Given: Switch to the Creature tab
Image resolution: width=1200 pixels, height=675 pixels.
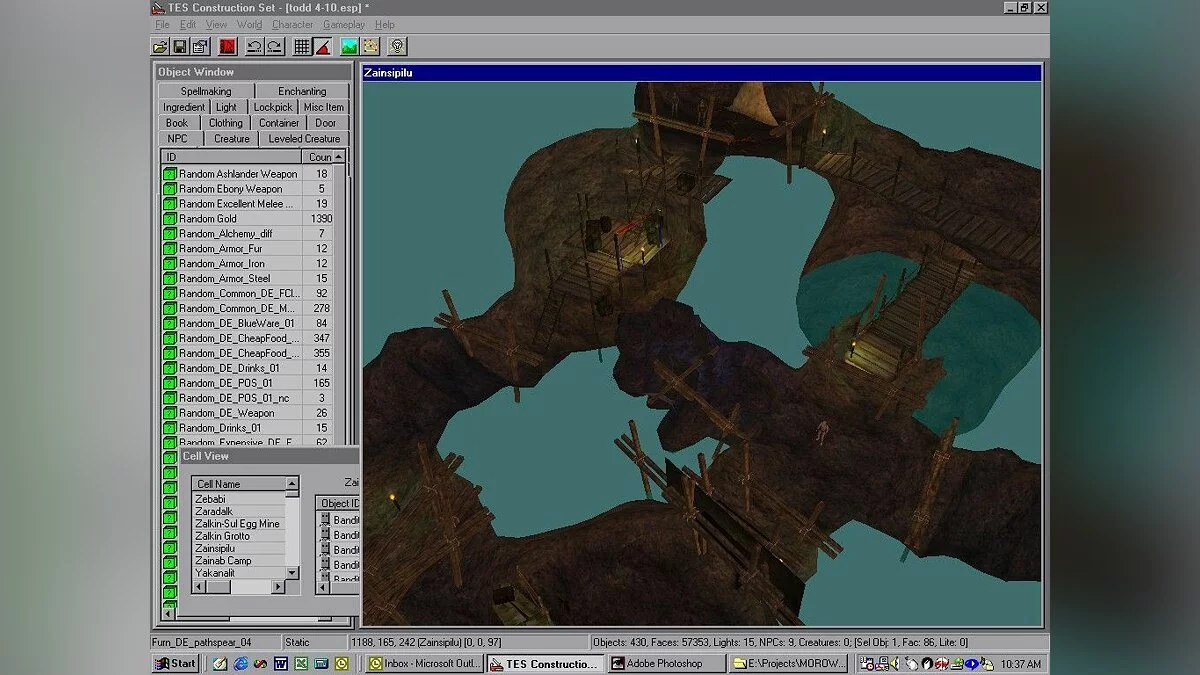Looking at the screenshot, I should (231, 138).
